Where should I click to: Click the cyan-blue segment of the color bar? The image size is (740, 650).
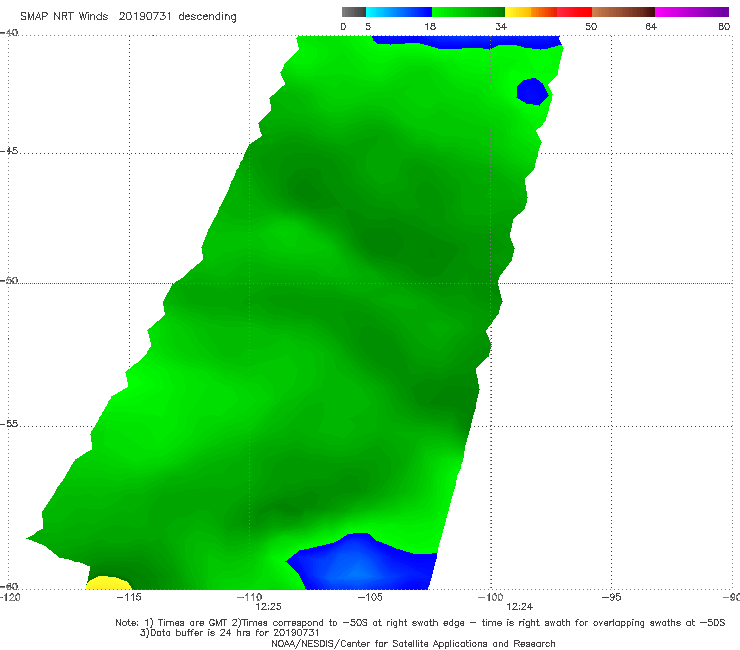pyautogui.click(x=399, y=12)
